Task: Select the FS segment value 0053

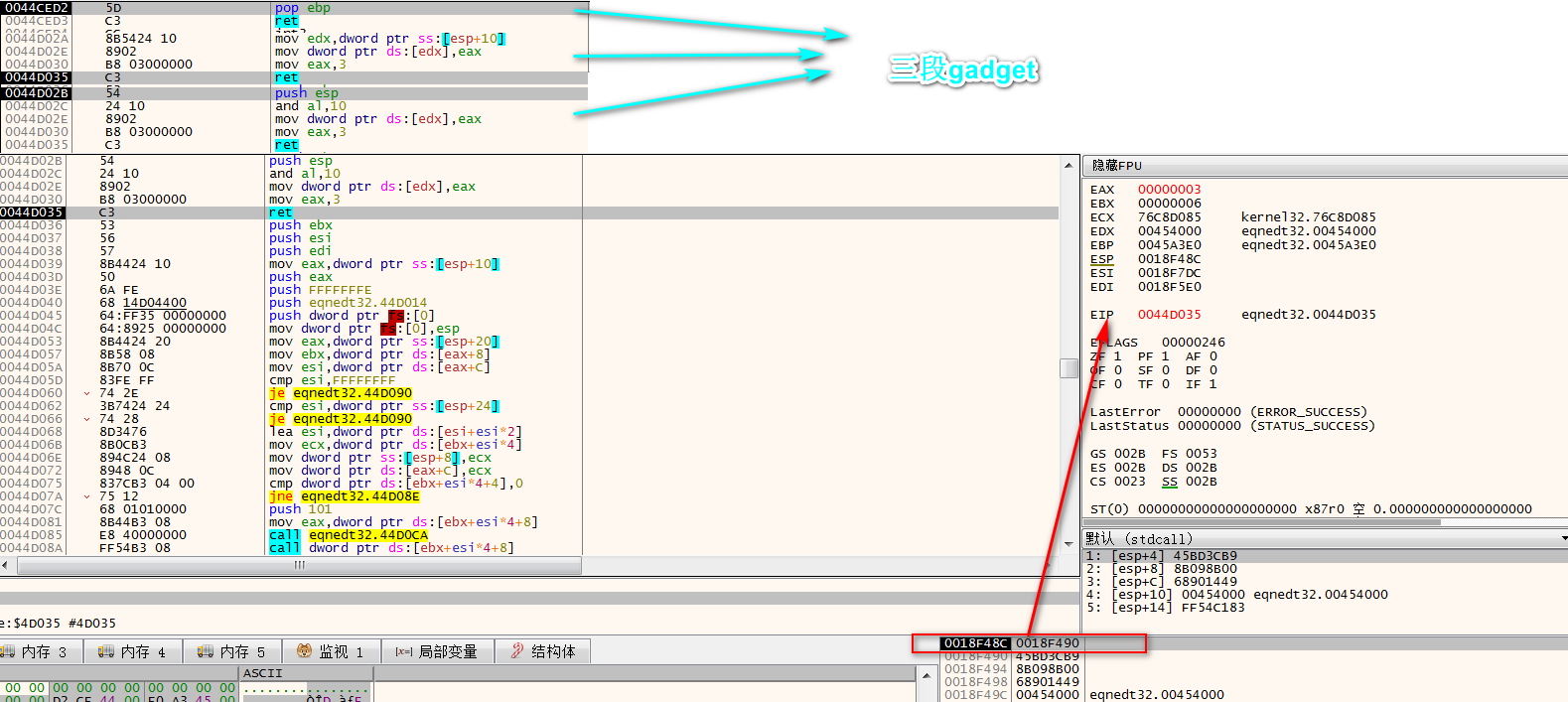Action: 1201,454
